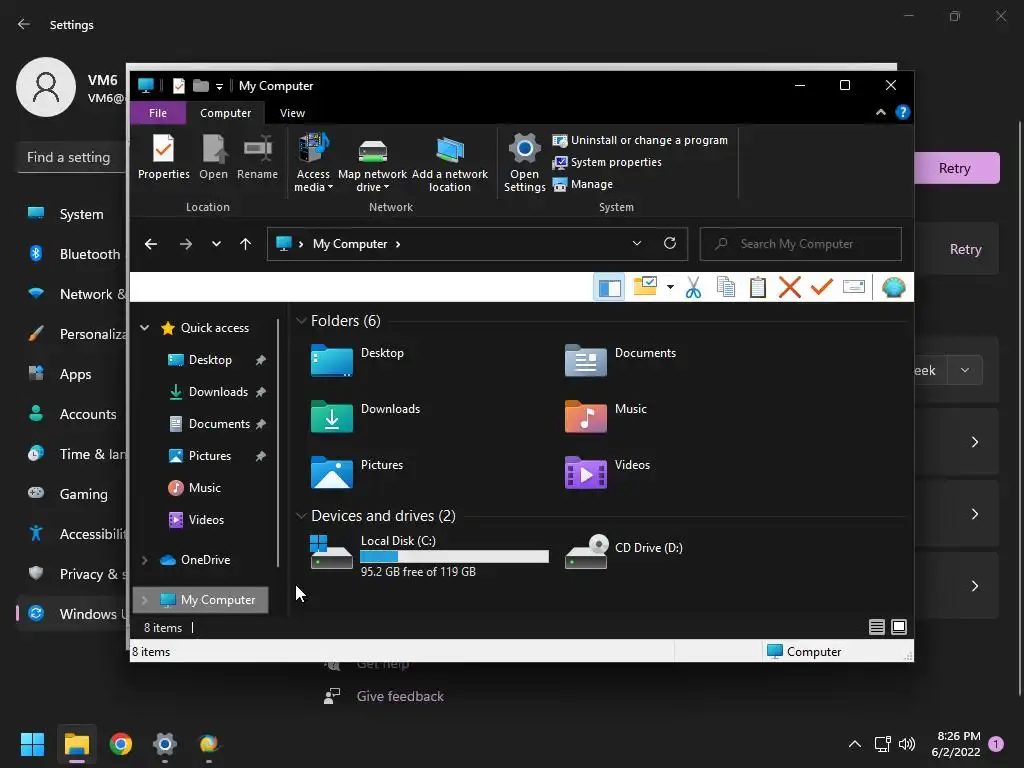Click the globe icon in toolbar
Screen dimensions: 1024x768
[x=893, y=287]
